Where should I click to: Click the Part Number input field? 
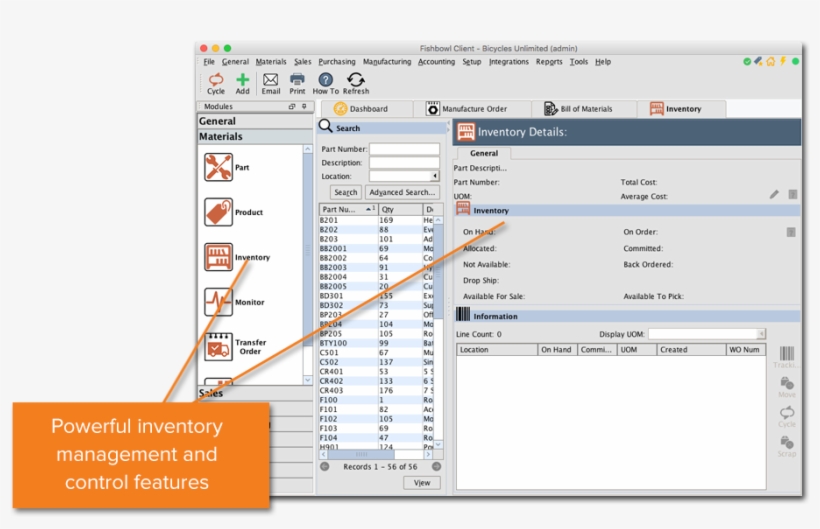(404, 149)
